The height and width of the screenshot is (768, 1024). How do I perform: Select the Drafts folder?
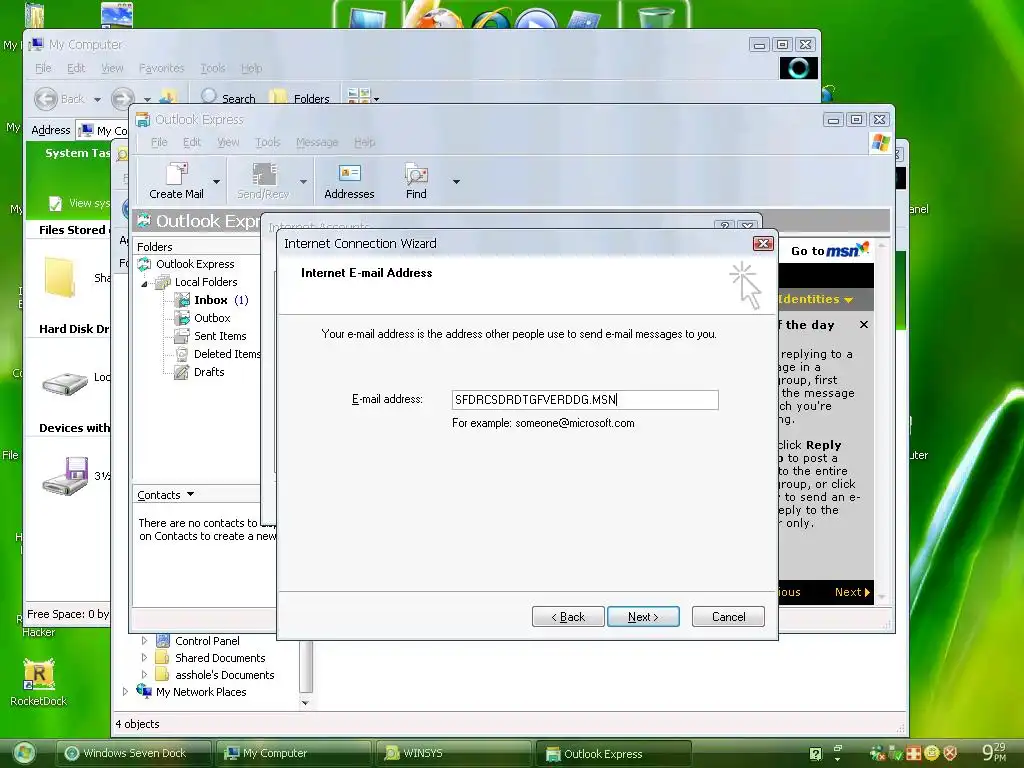[208, 372]
